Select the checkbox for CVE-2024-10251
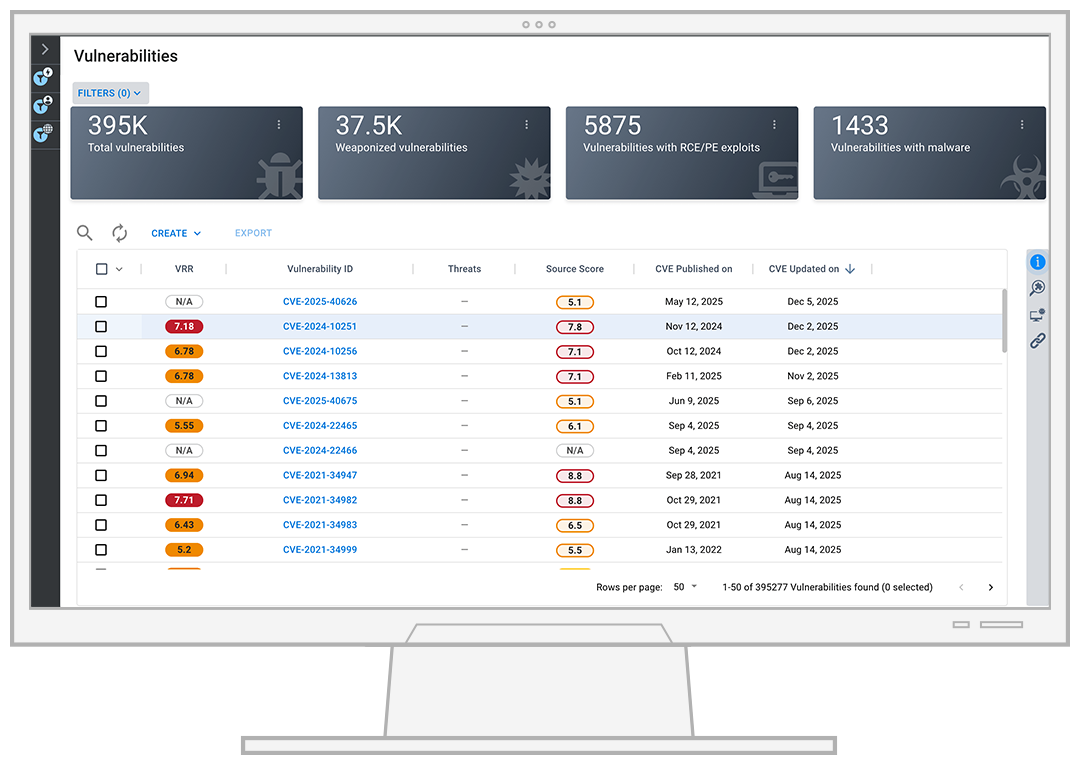The height and width of the screenshot is (765, 1080). pyautogui.click(x=100, y=326)
